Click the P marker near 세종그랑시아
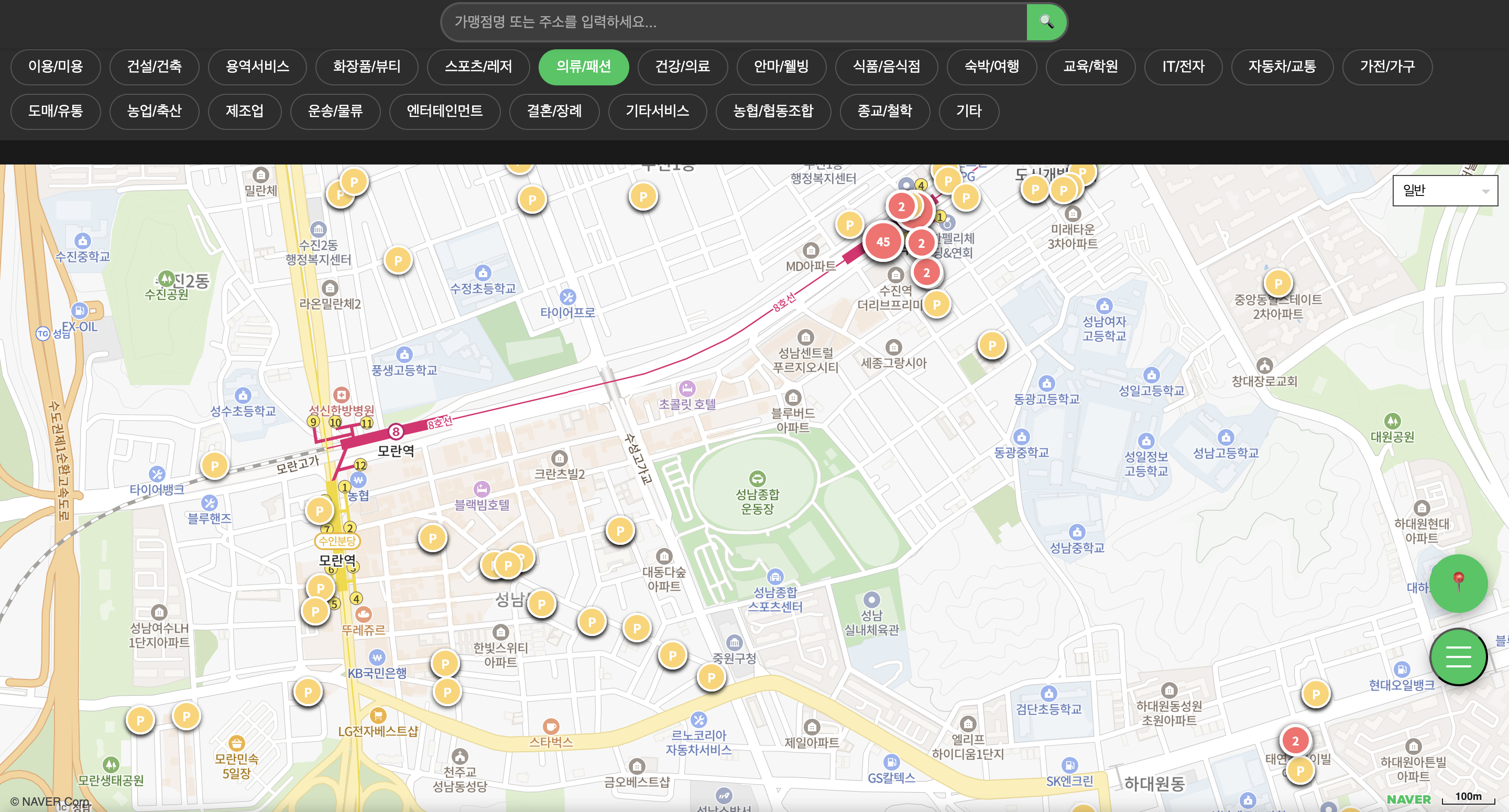1509x812 pixels. (991, 346)
